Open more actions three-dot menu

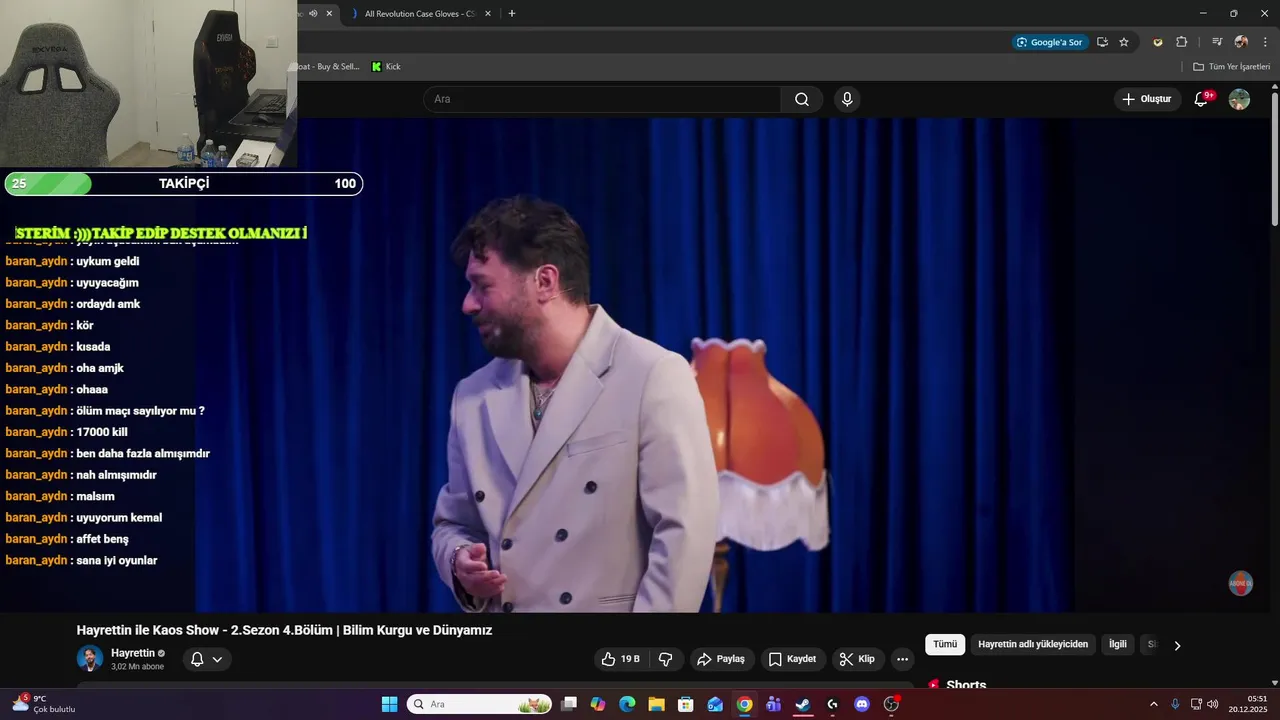pos(902,659)
